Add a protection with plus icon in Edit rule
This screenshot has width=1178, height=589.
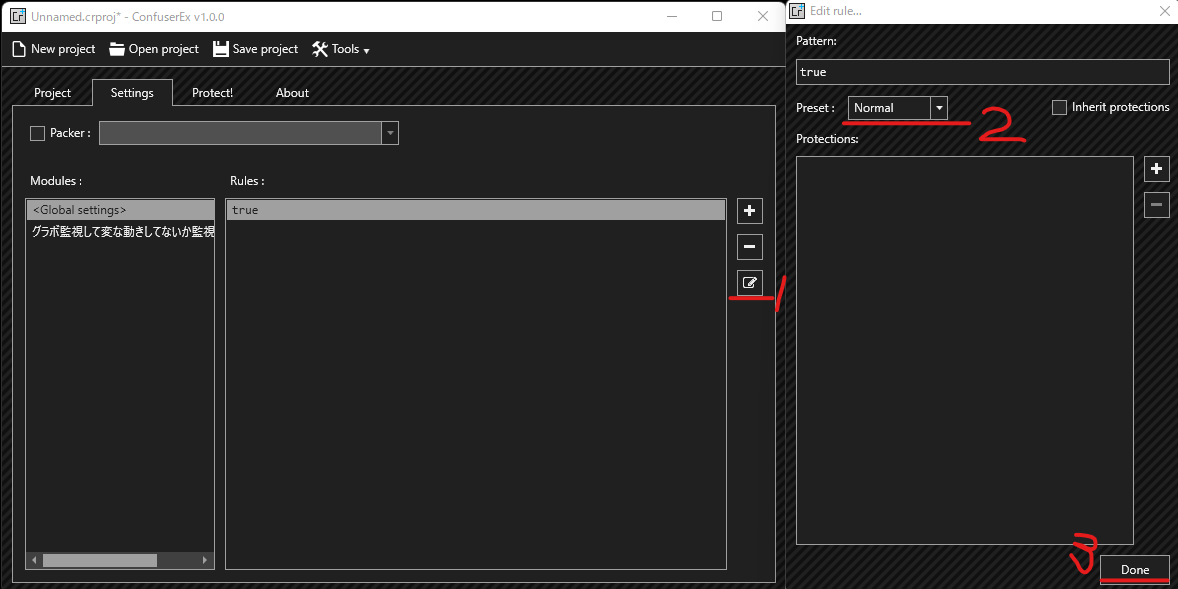pos(1157,169)
